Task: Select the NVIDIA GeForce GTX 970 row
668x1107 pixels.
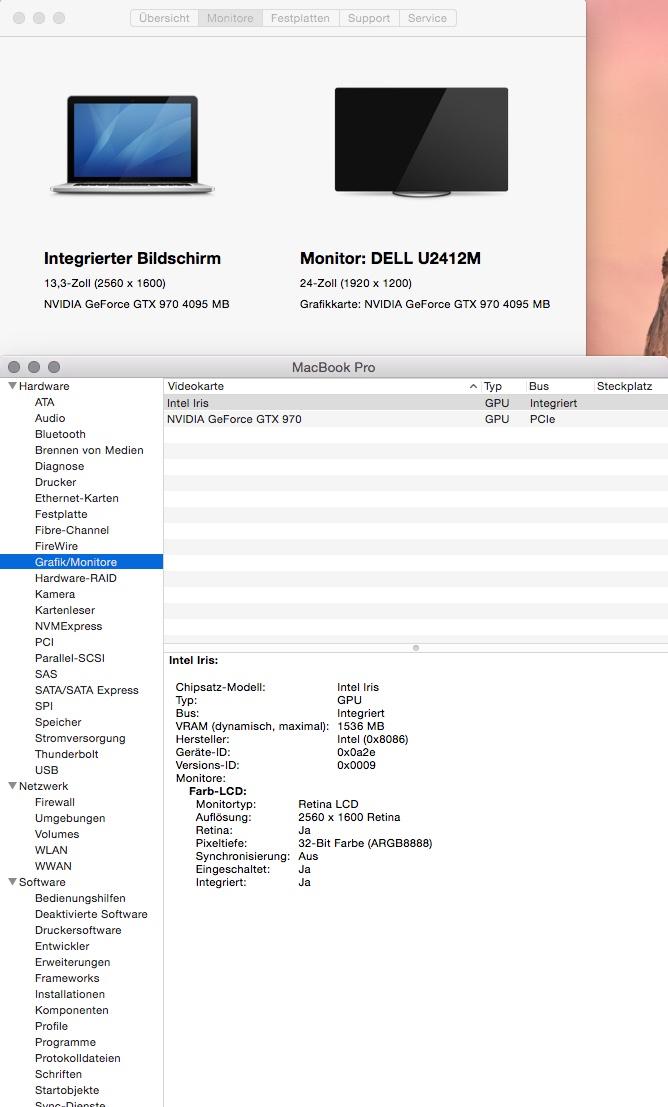Action: point(415,419)
